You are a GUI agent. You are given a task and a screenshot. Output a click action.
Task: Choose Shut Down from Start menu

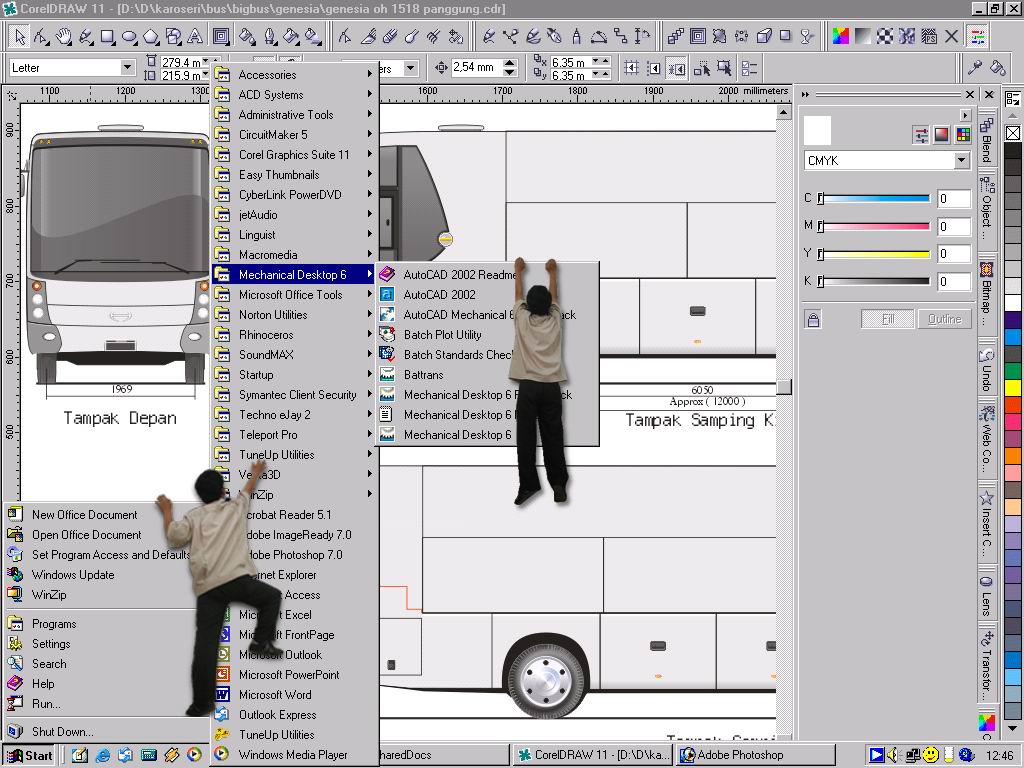[x=104, y=731]
